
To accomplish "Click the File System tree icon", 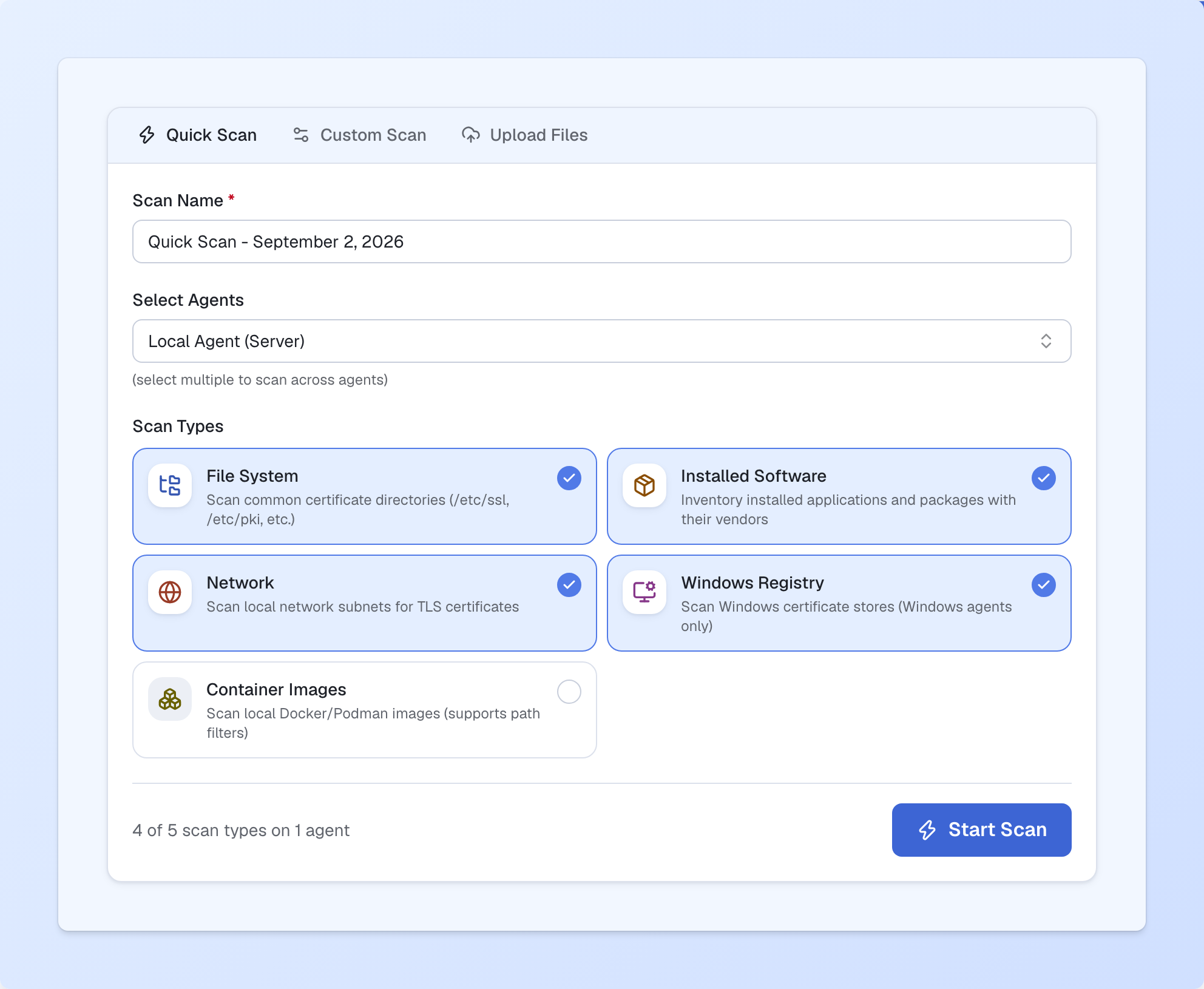I will (x=170, y=485).
